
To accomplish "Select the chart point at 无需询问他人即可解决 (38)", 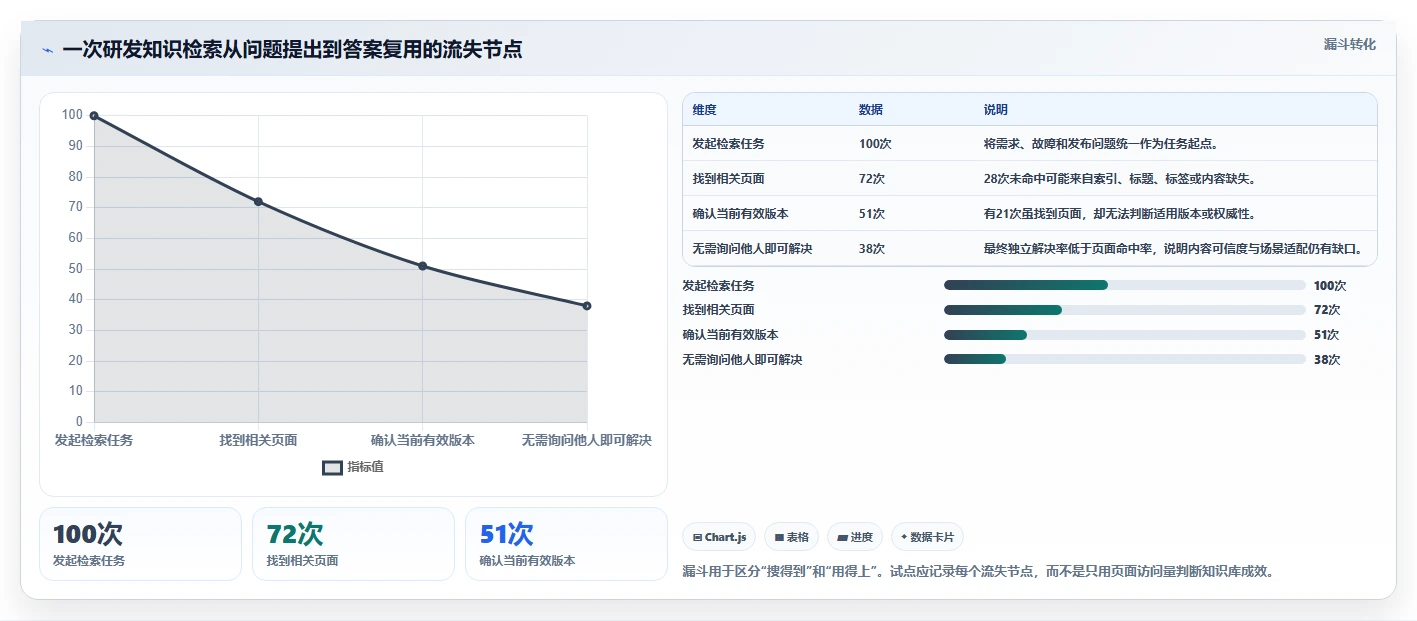I will pos(587,306).
